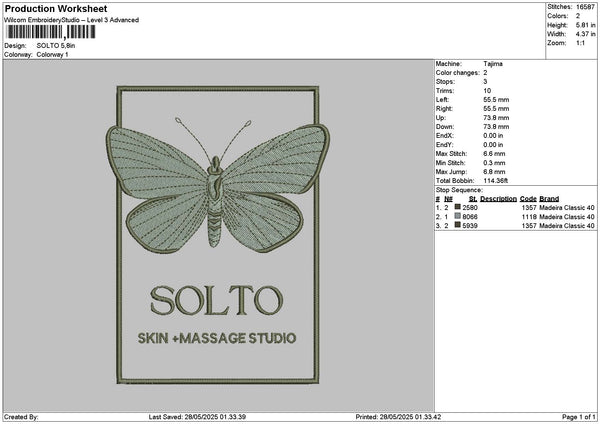Click the Max Stitch value '6.6 mm'

(x=494, y=154)
